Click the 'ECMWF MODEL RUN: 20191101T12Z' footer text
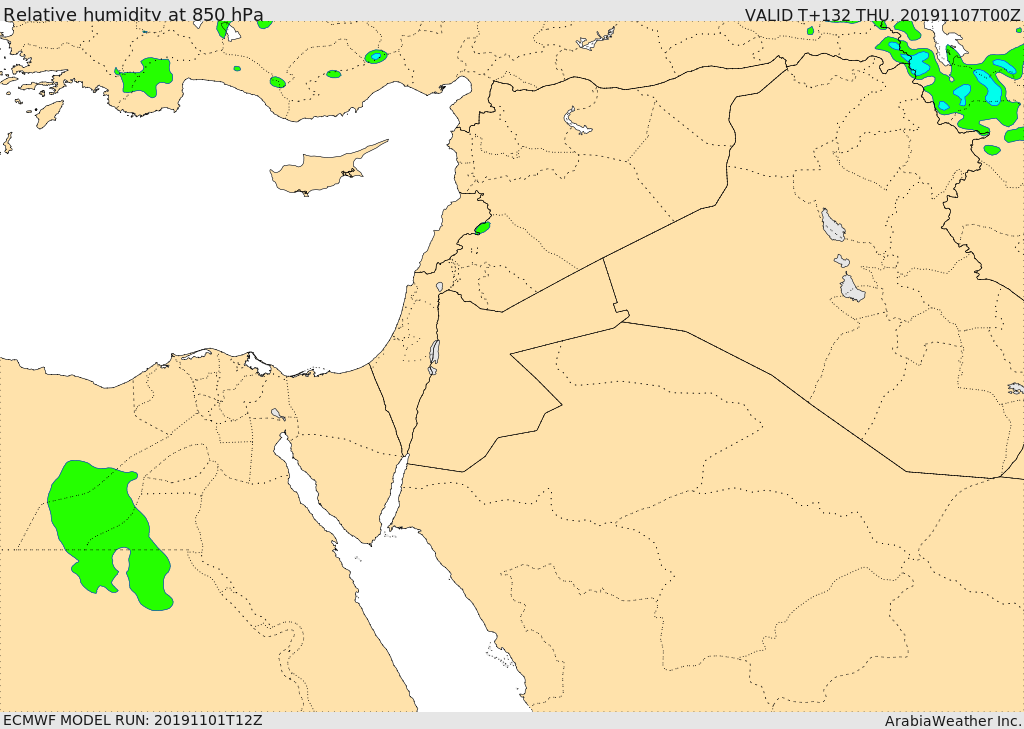1024x729 pixels. 133,720
